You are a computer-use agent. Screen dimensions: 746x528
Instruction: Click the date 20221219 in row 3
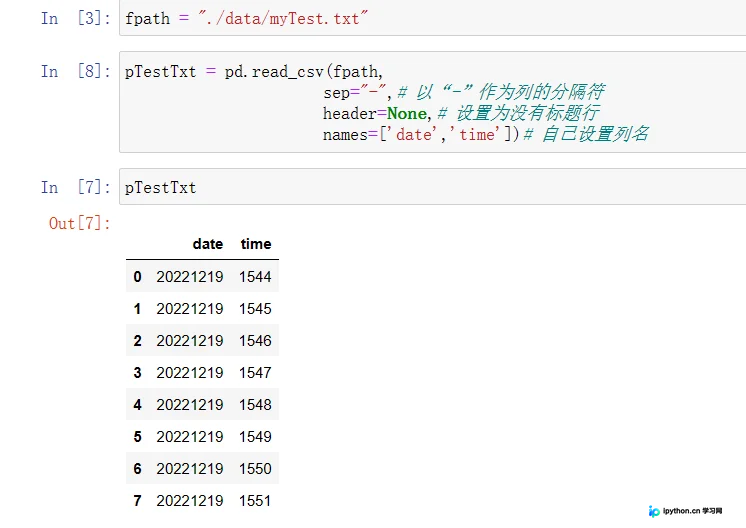coord(190,372)
